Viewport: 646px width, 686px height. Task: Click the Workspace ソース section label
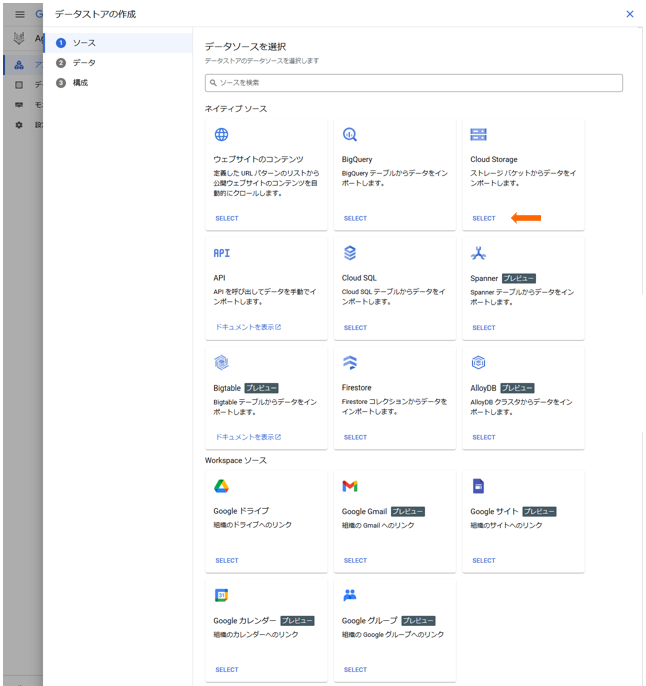click(236, 460)
